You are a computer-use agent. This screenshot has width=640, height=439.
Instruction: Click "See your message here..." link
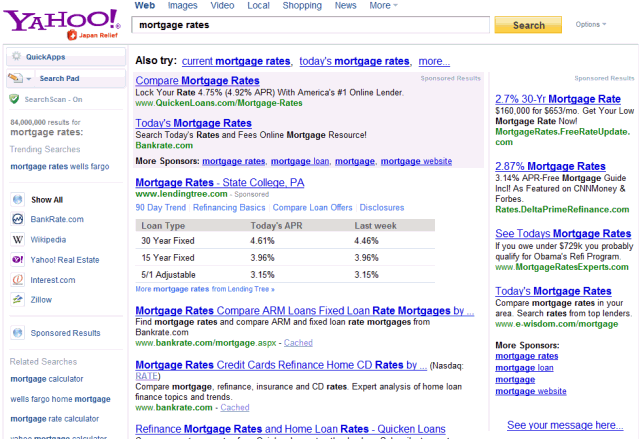[565, 425]
